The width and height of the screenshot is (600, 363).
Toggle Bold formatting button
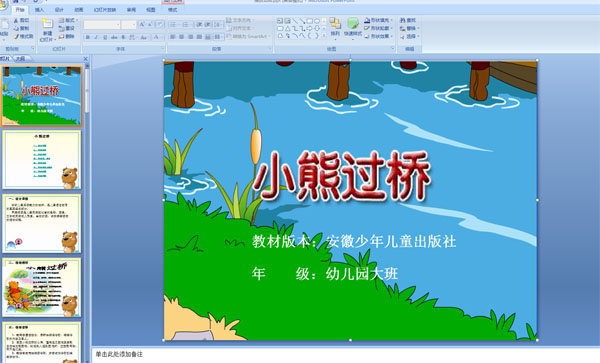(88, 37)
